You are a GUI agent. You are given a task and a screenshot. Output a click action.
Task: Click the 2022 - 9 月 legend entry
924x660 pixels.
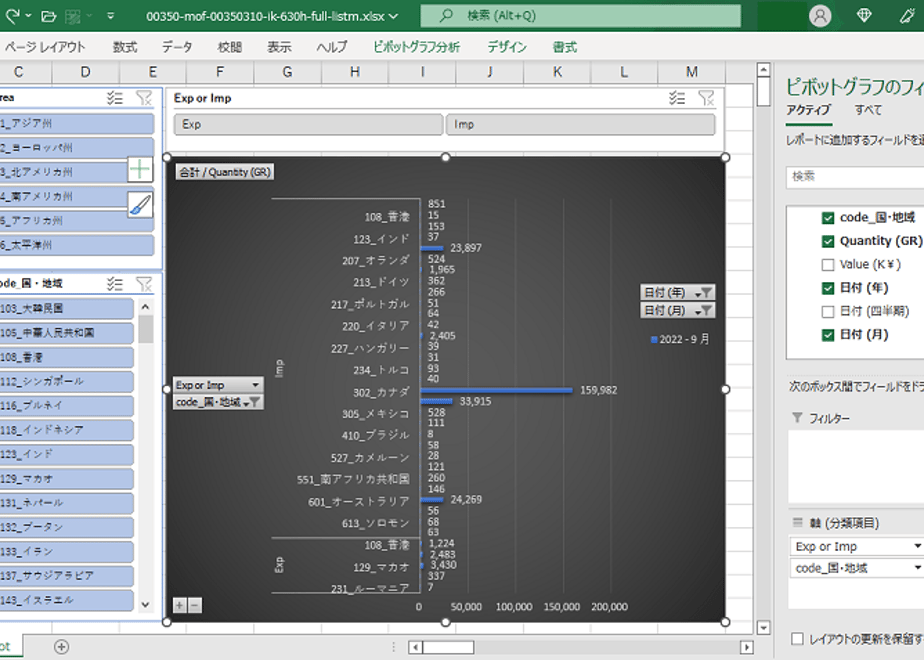pos(680,339)
